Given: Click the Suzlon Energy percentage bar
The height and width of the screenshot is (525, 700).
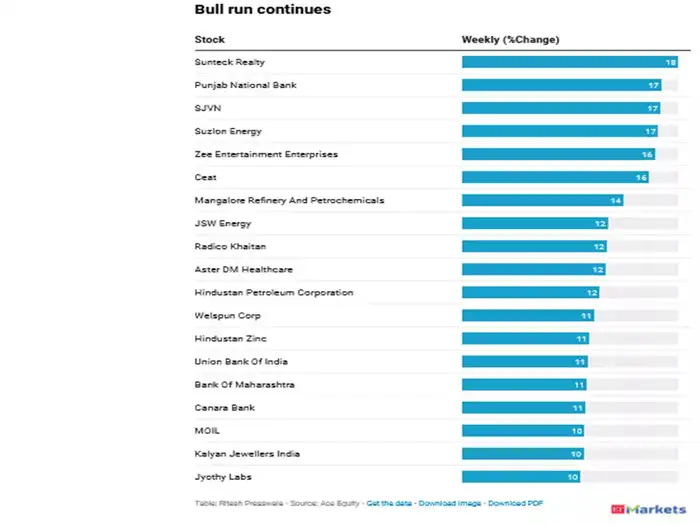Looking at the screenshot, I should click(560, 131).
